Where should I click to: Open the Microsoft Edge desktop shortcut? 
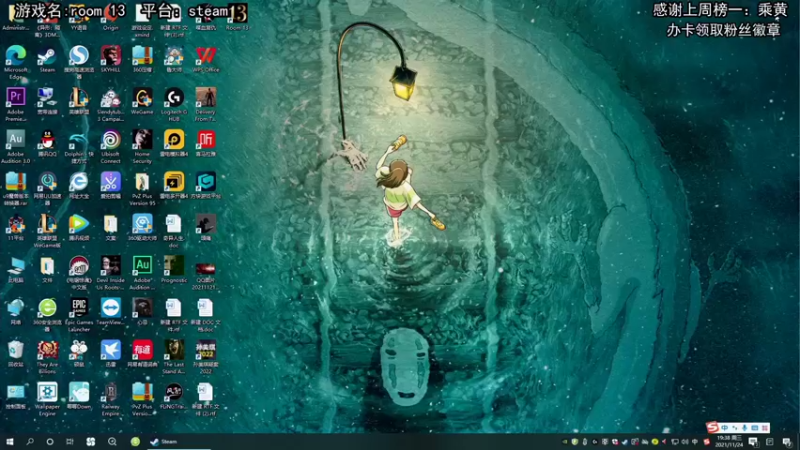tap(16, 57)
